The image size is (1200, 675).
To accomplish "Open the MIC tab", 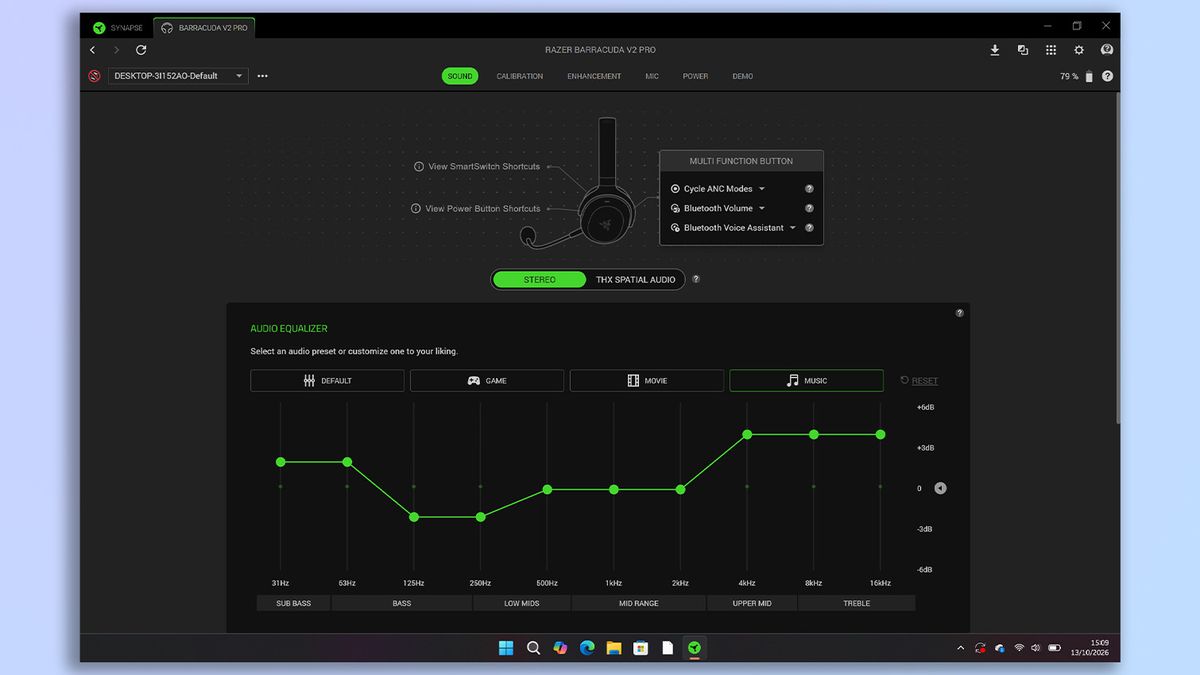I will point(652,76).
